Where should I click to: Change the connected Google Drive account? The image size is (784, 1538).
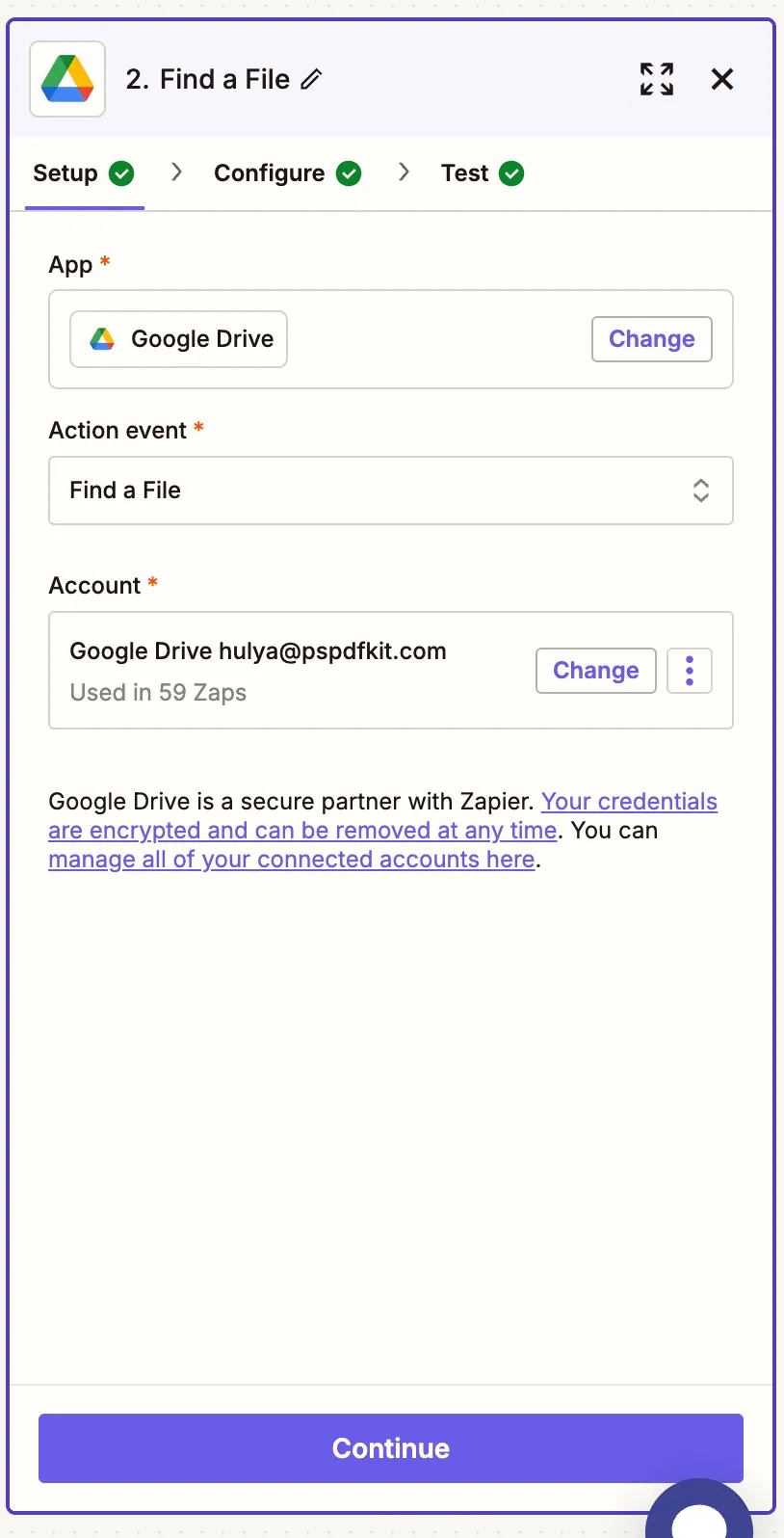coord(595,671)
